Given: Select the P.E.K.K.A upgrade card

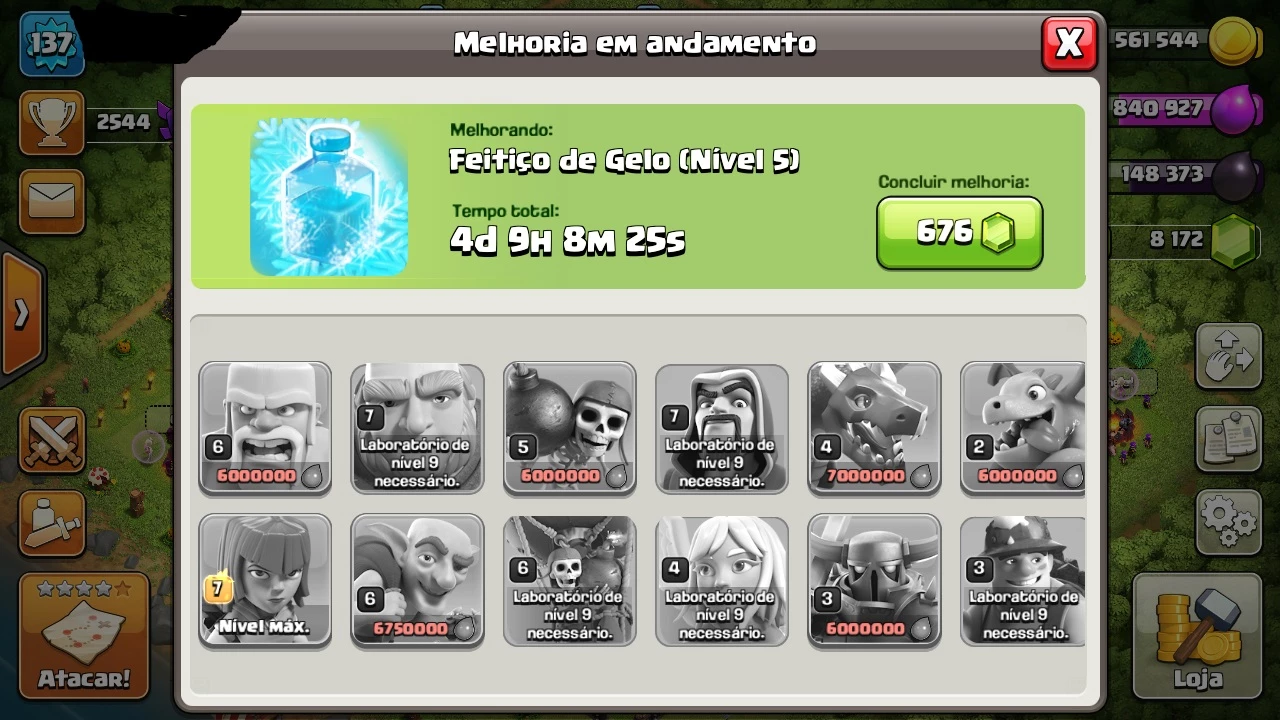Looking at the screenshot, I should tap(874, 580).
